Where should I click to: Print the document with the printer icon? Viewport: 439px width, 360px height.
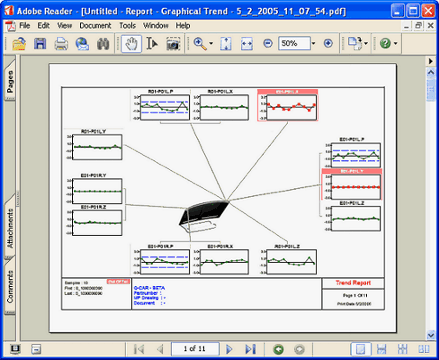tap(61, 44)
